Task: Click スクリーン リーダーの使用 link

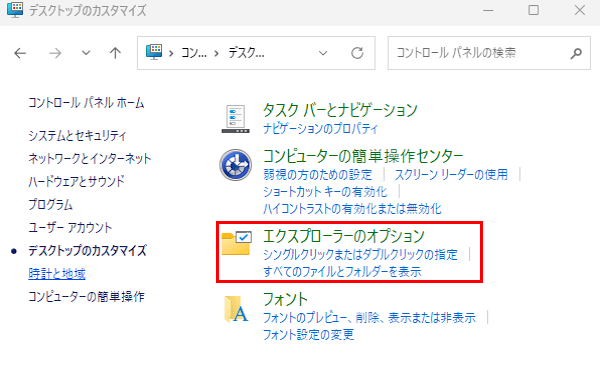Action: (x=451, y=175)
